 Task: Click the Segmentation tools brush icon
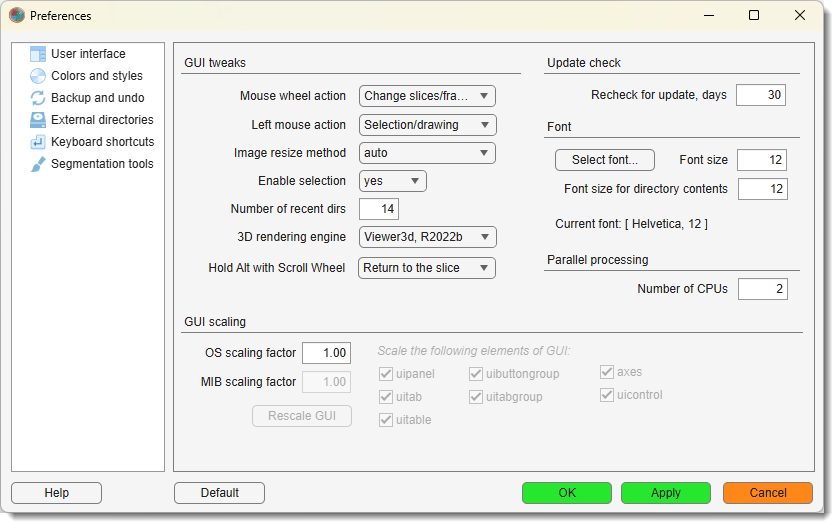point(37,164)
